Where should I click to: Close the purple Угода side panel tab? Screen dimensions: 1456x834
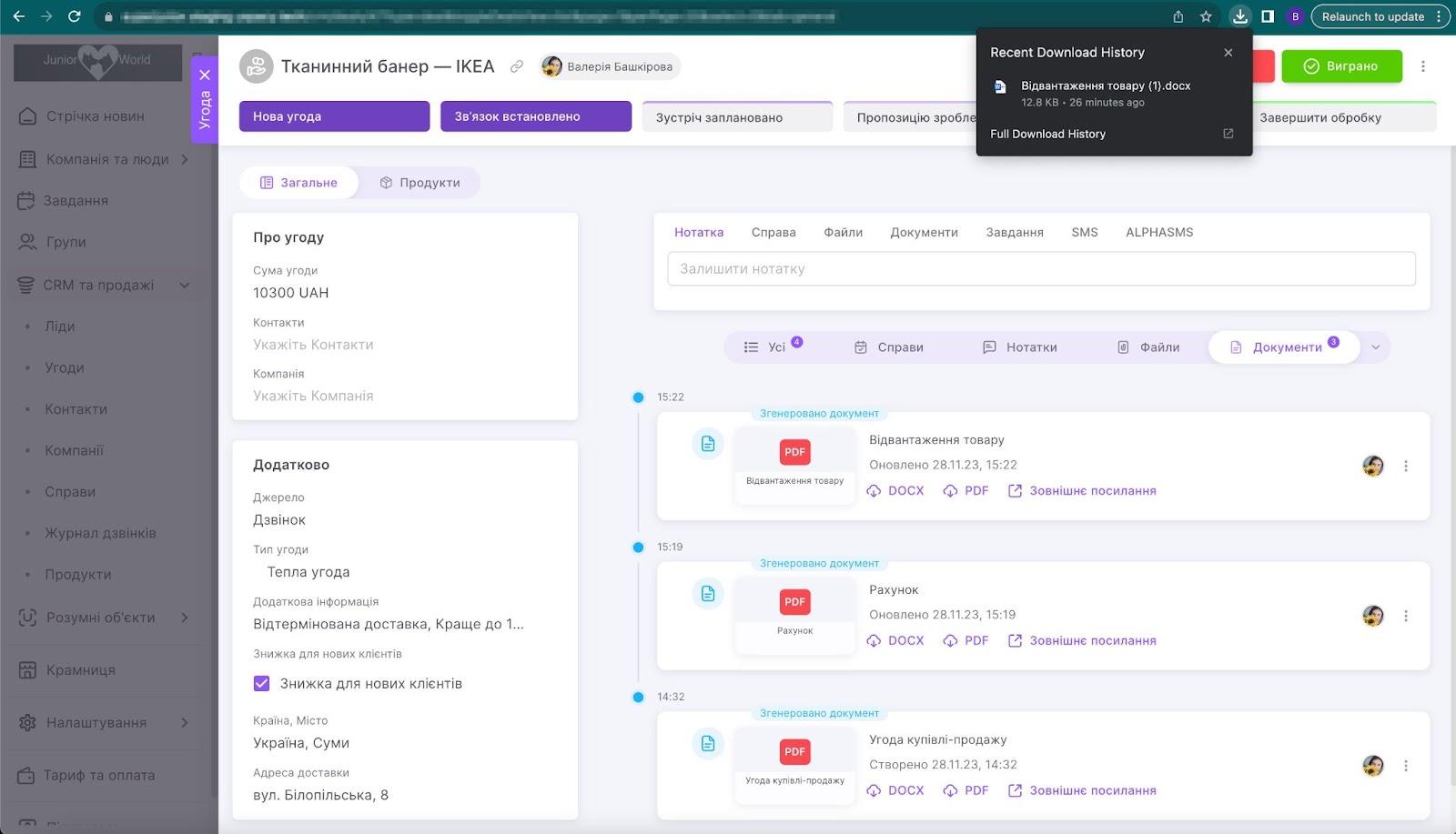point(205,75)
